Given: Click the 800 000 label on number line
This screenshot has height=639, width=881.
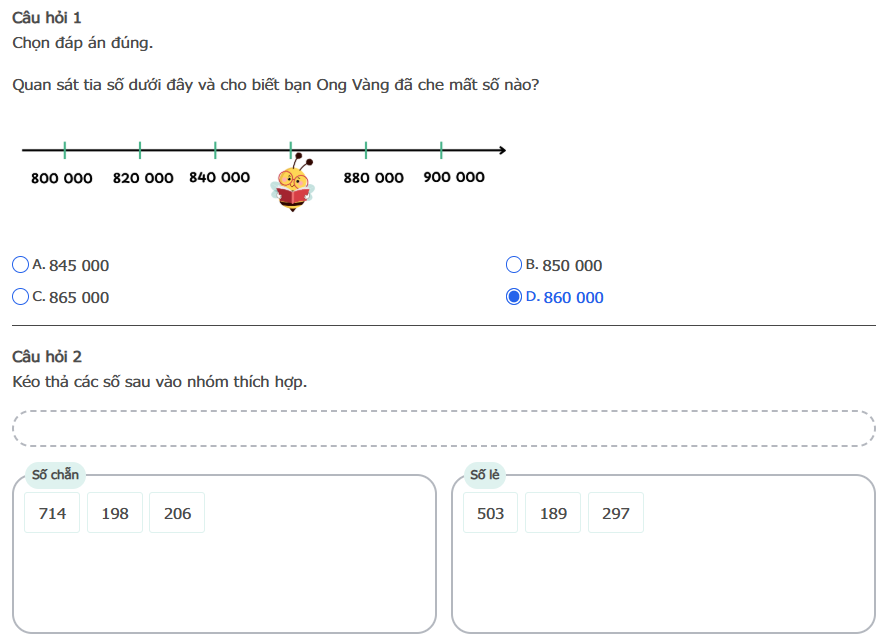Looking at the screenshot, I should pos(62,178).
